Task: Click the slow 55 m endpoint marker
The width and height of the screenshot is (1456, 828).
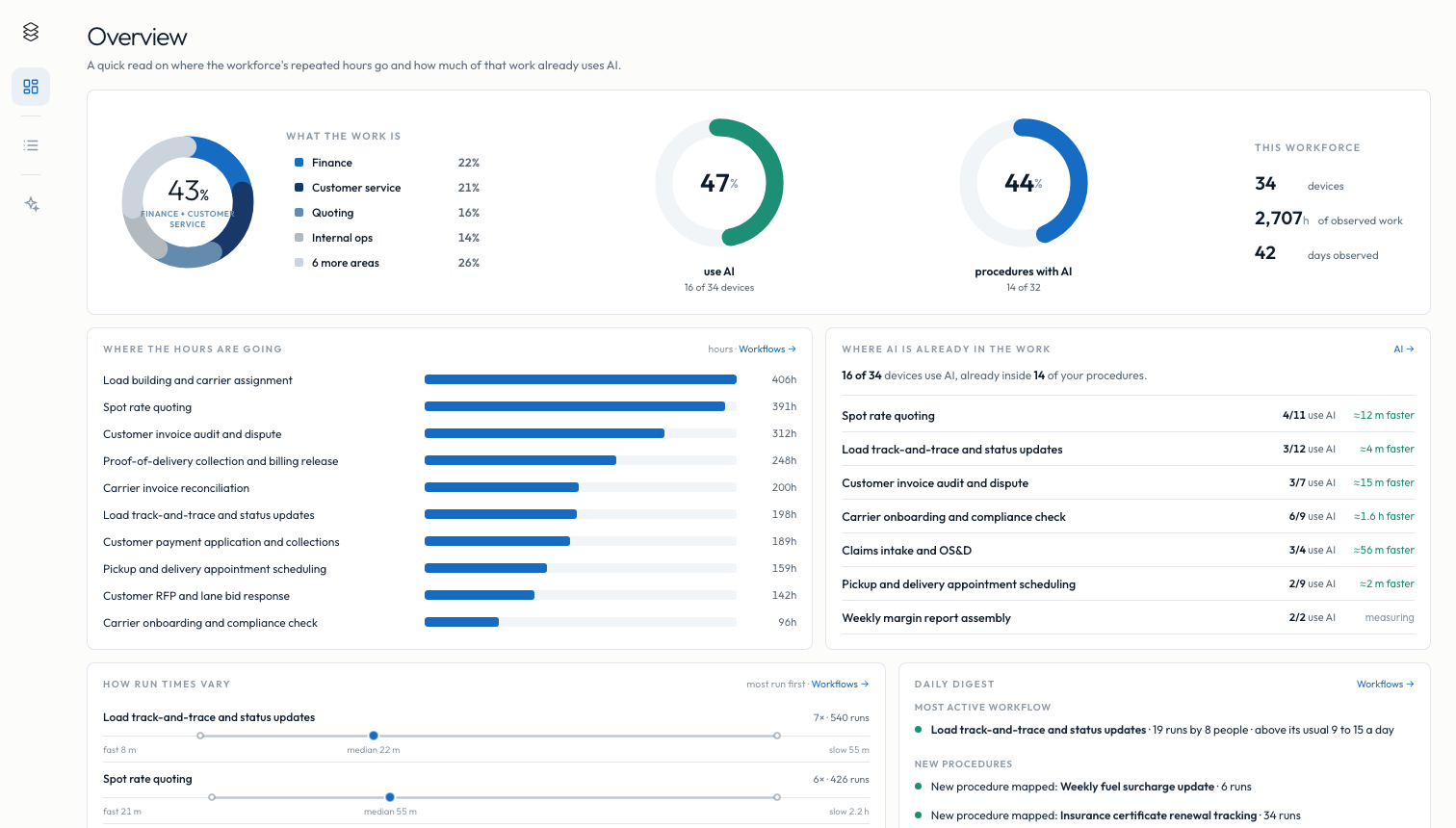Action: click(777, 736)
